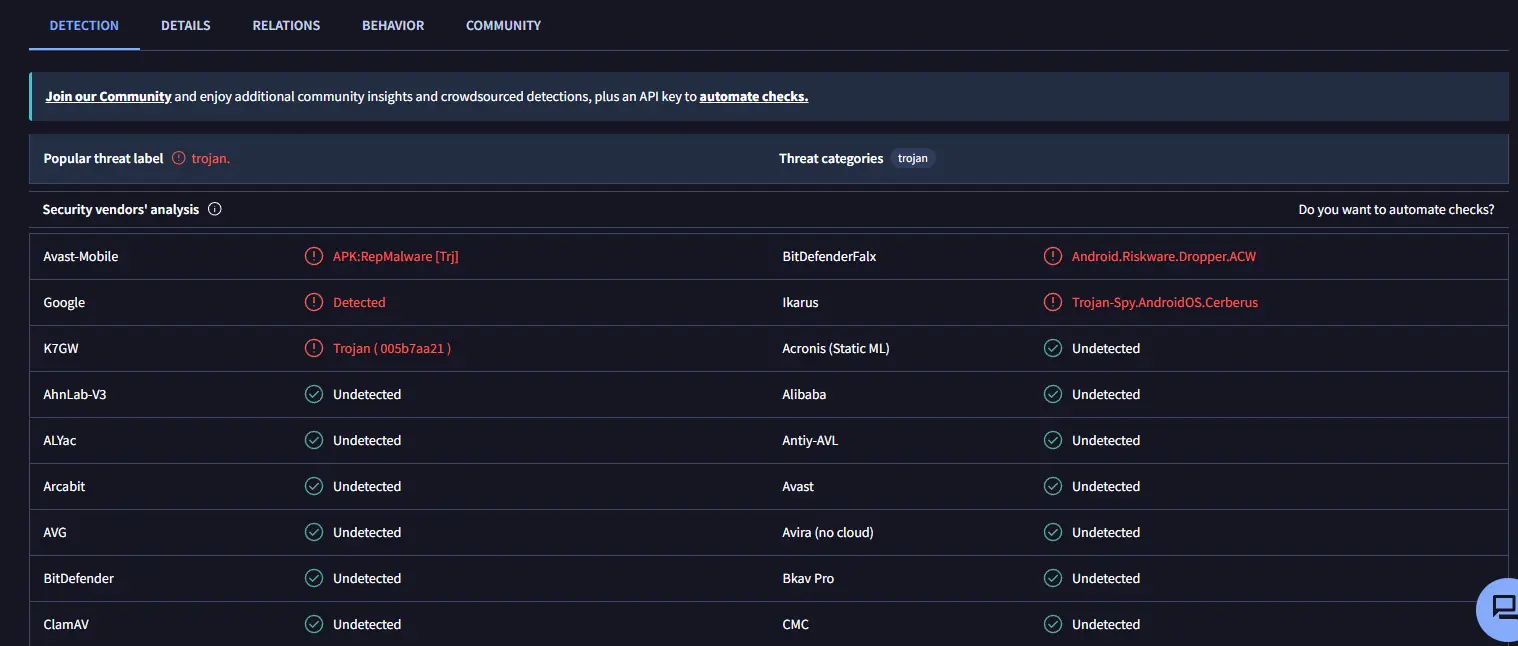Click the warning icon next to Popular threat label

179,158
